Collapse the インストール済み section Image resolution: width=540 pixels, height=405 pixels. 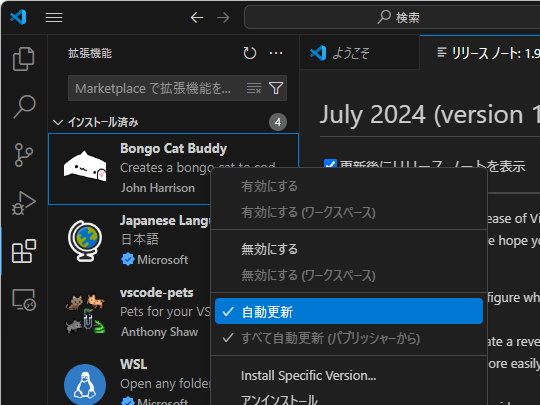pos(58,122)
